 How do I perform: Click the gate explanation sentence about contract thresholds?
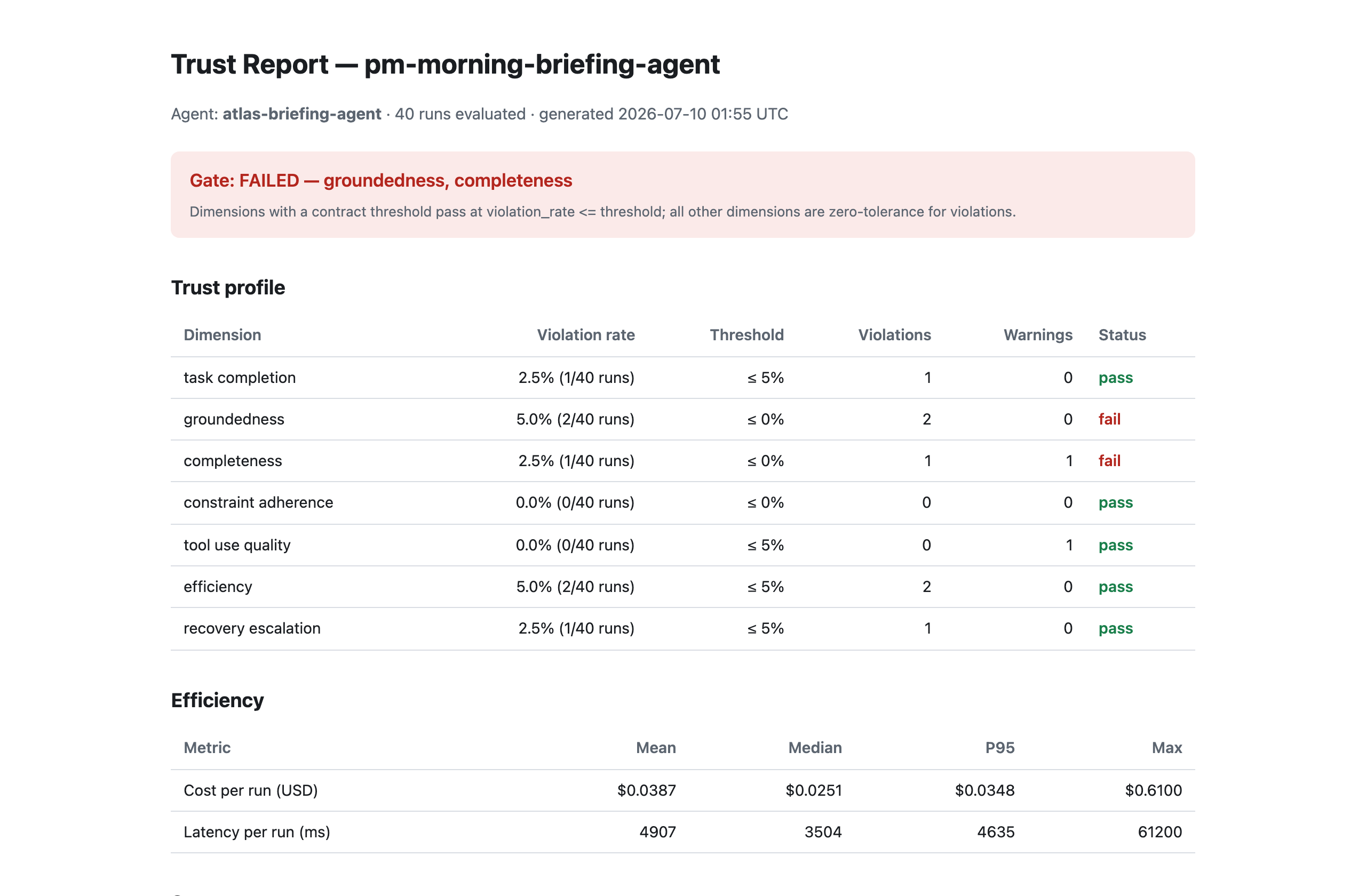pos(602,212)
